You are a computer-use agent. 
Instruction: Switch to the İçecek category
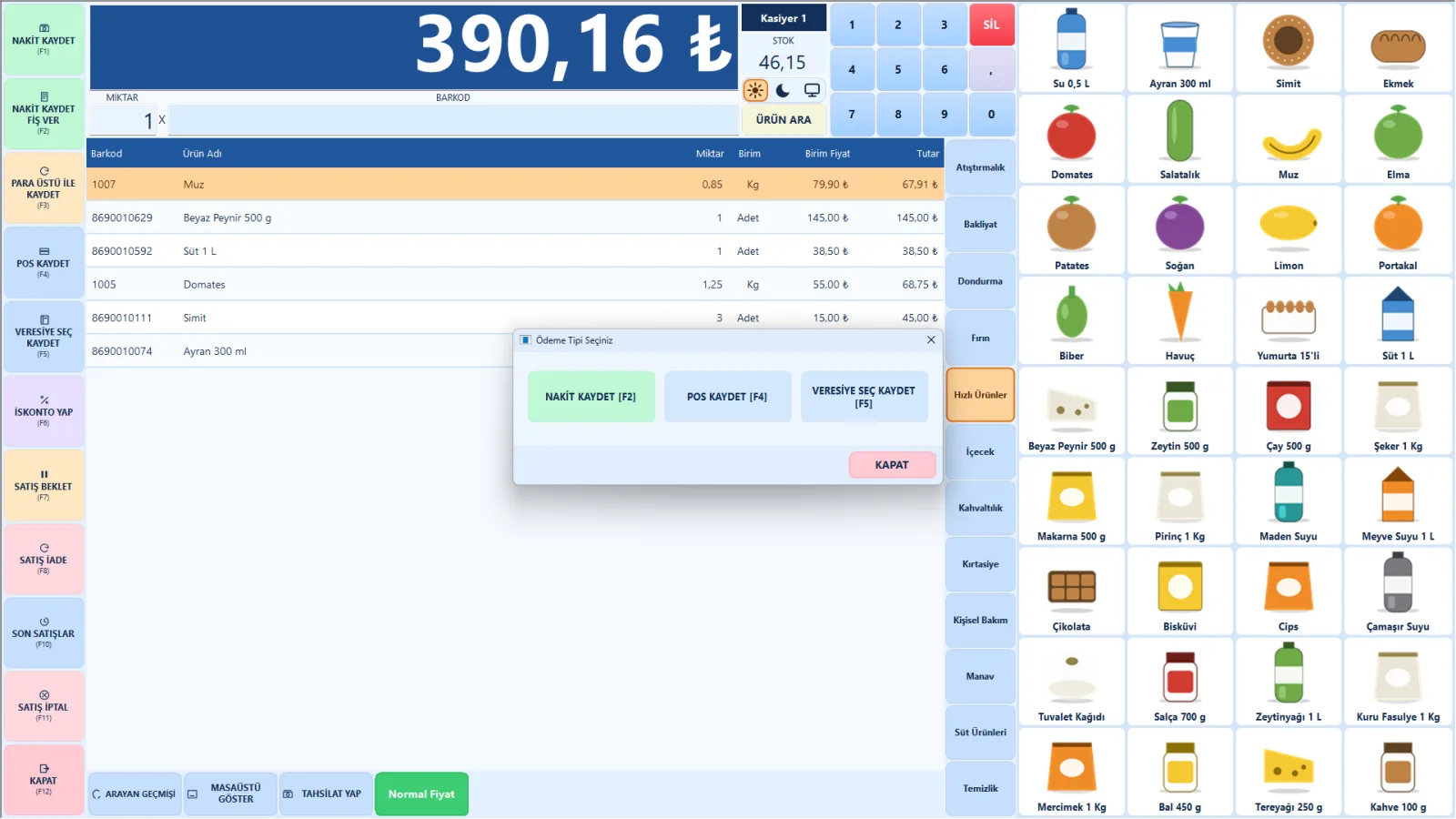(x=980, y=451)
